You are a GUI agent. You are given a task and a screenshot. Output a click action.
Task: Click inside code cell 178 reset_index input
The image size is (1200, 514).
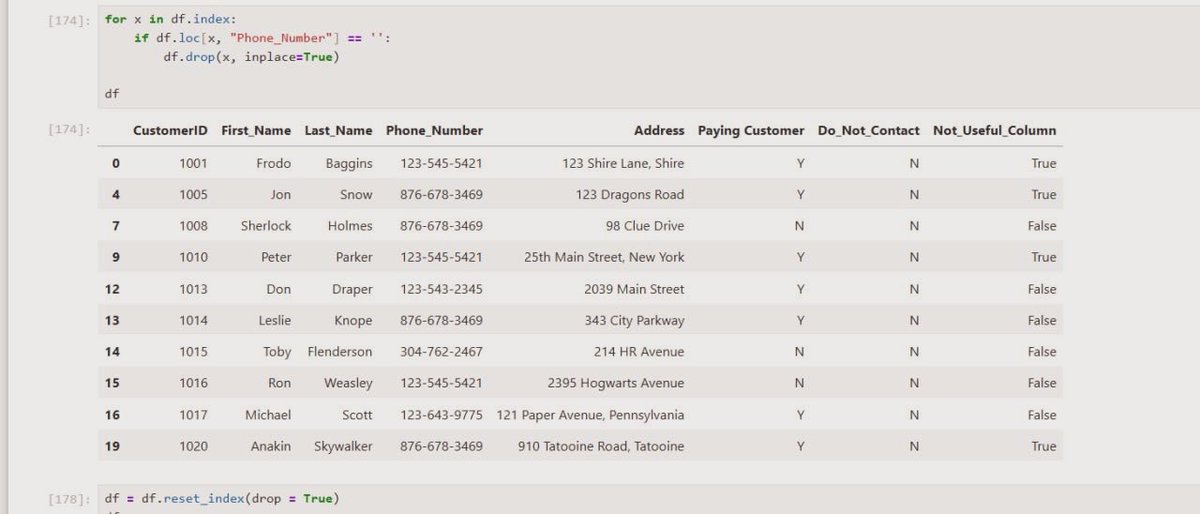[648, 499]
